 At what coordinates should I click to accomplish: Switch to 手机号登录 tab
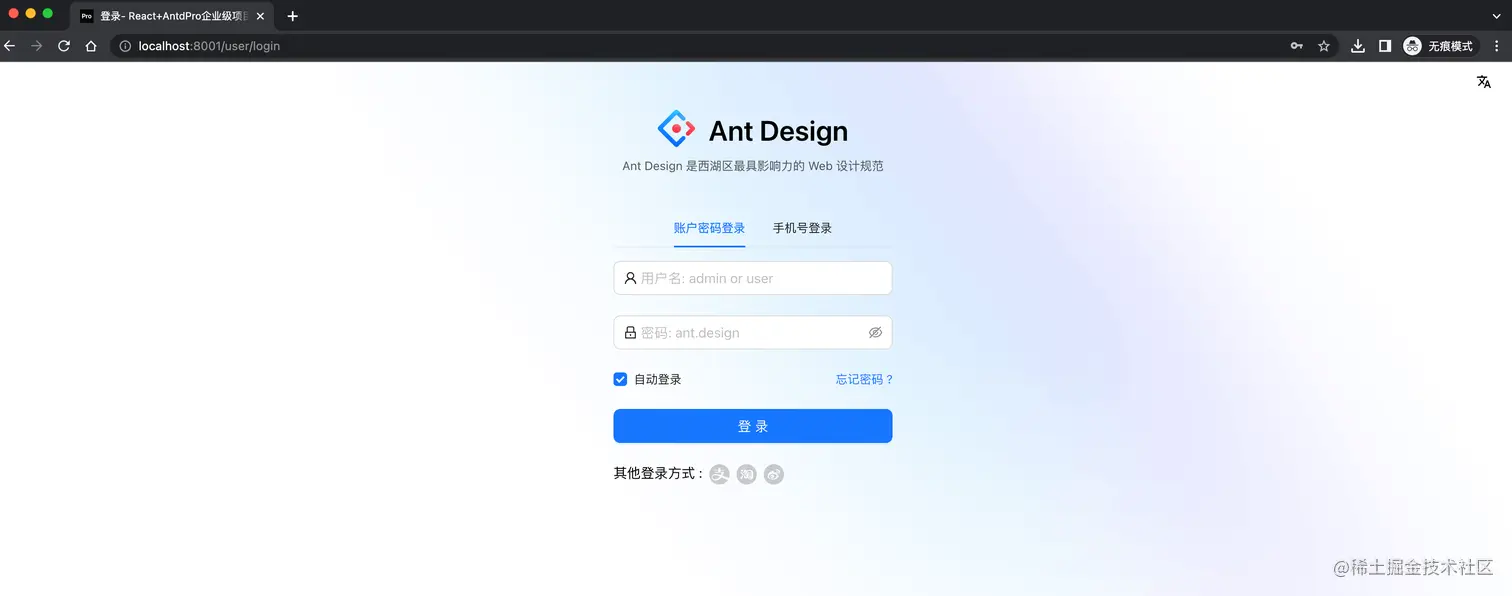802,228
